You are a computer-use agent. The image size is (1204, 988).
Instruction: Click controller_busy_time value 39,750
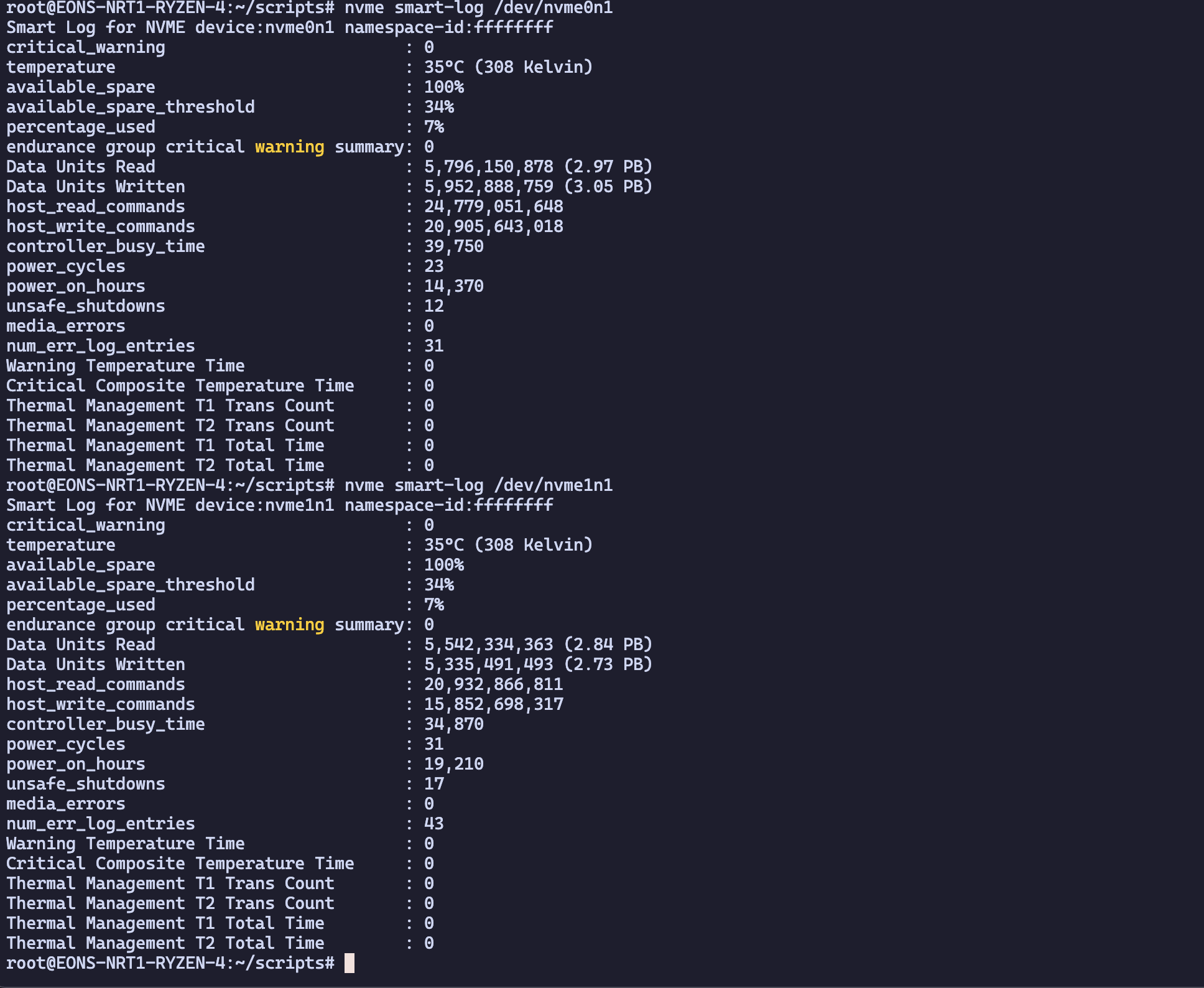(454, 246)
